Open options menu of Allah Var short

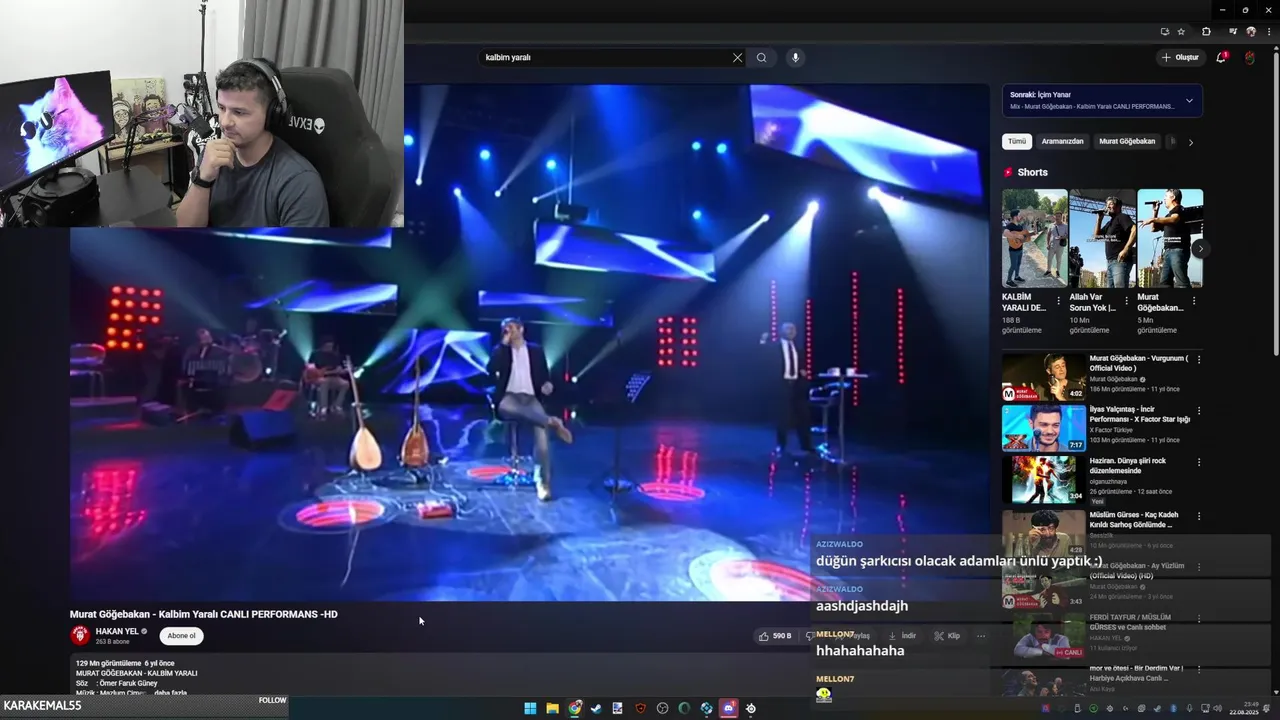[1126, 300]
